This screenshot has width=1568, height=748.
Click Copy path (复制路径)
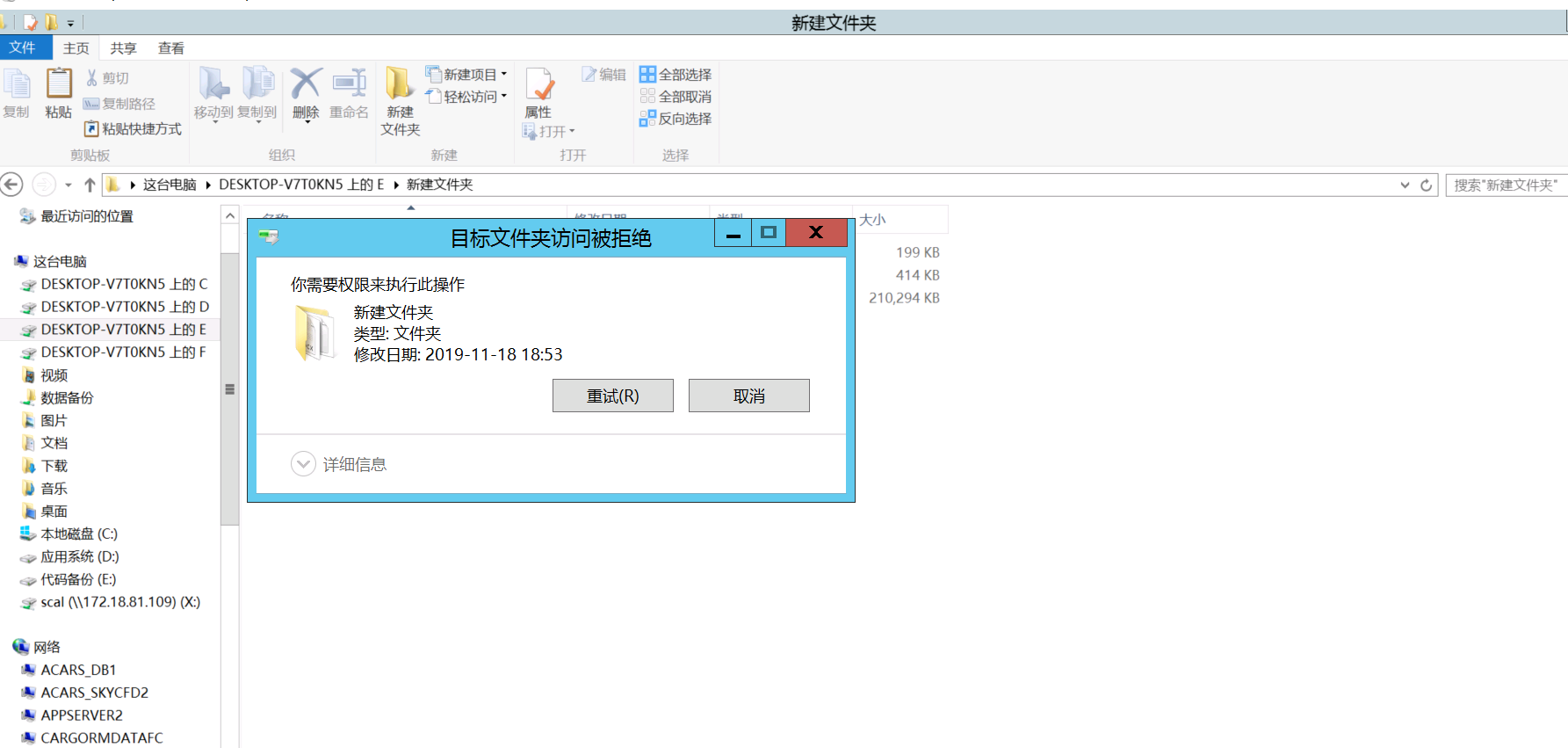(119, 104)
